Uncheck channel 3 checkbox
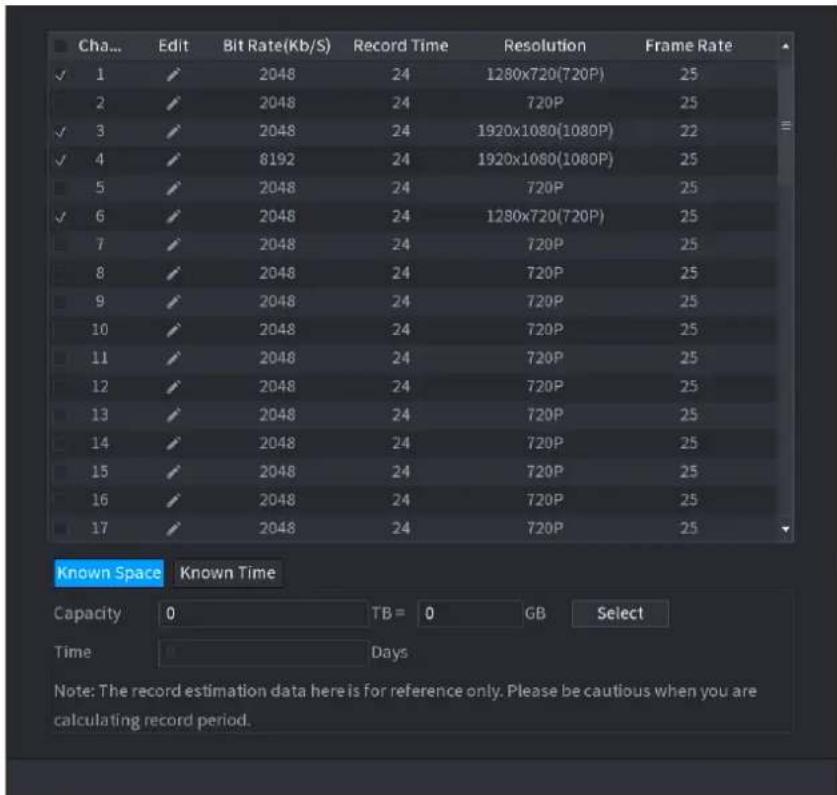This screenshot has height=795, width=837. click(x=61, y=131)
